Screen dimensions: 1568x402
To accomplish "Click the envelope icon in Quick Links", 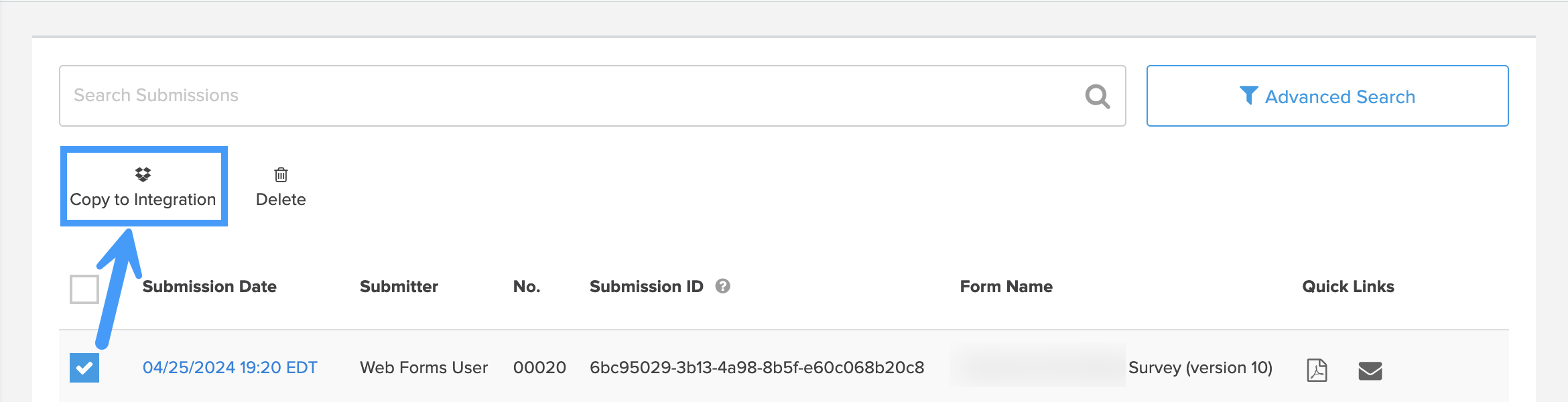I will click(1370, 369).
